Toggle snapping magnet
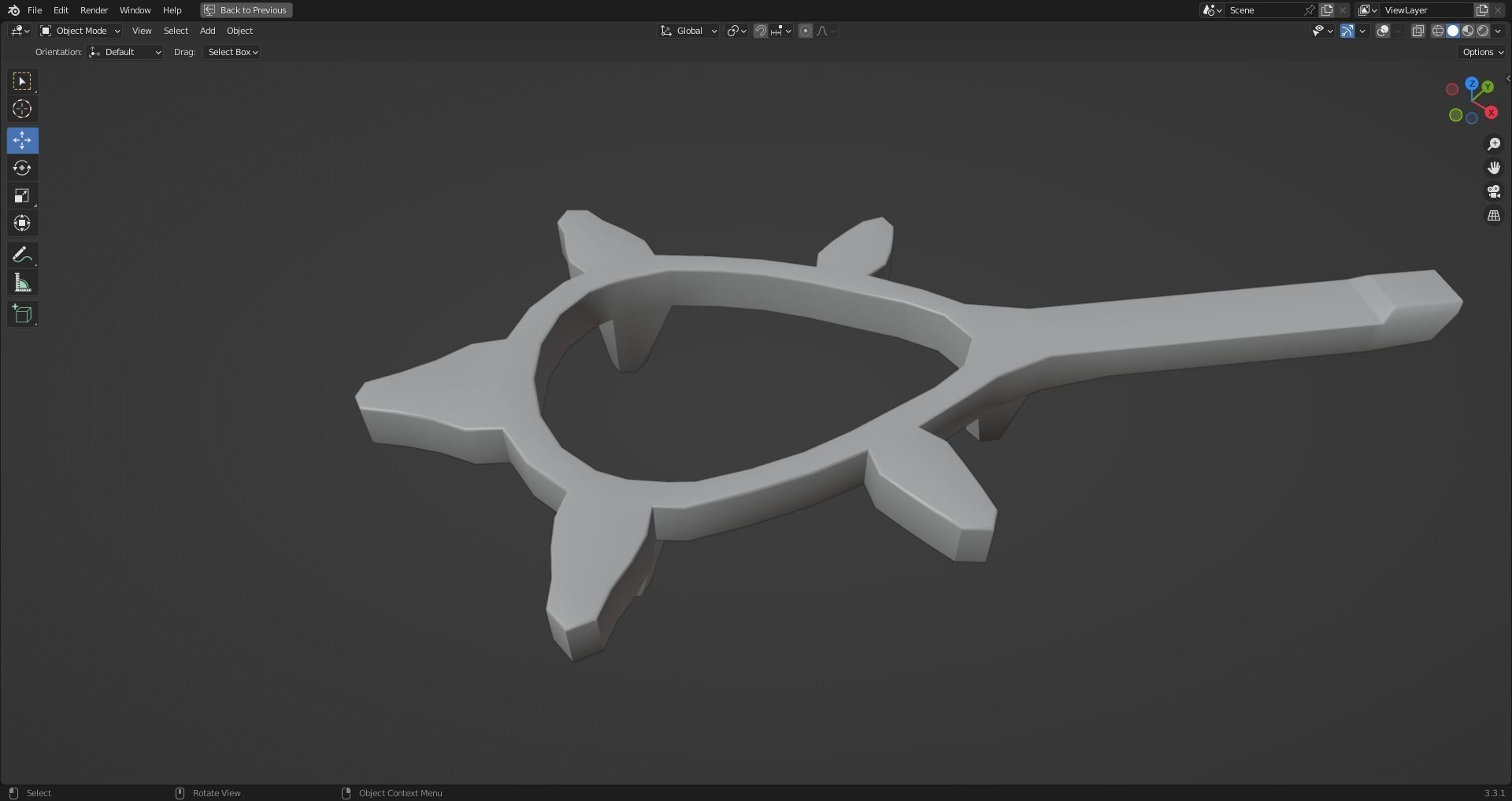Image resolution: width=1512 pixels, height=801 pixels. (x=761, y=31)
